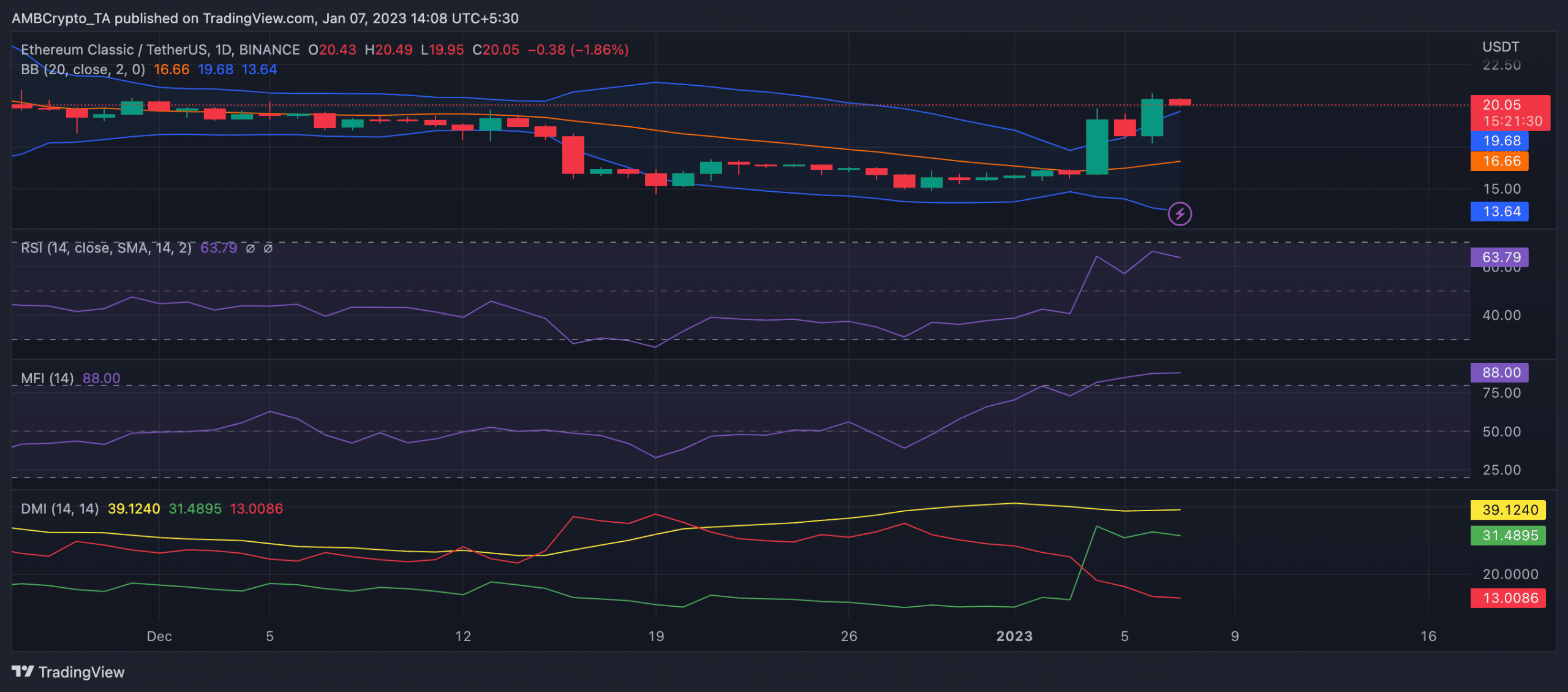
Task: Click the MFI (14) indicator label
Action: click(47, 378)
